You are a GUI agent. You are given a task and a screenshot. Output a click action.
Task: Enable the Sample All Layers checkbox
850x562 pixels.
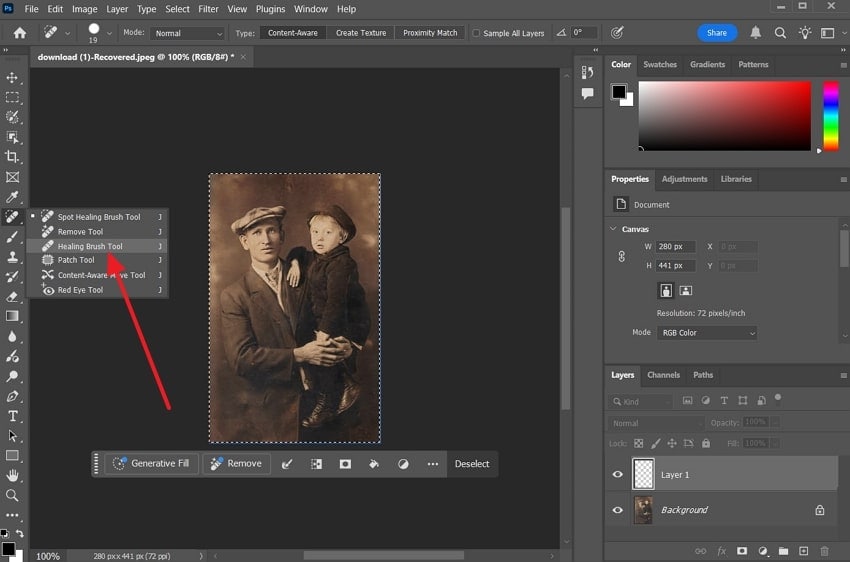476,33
